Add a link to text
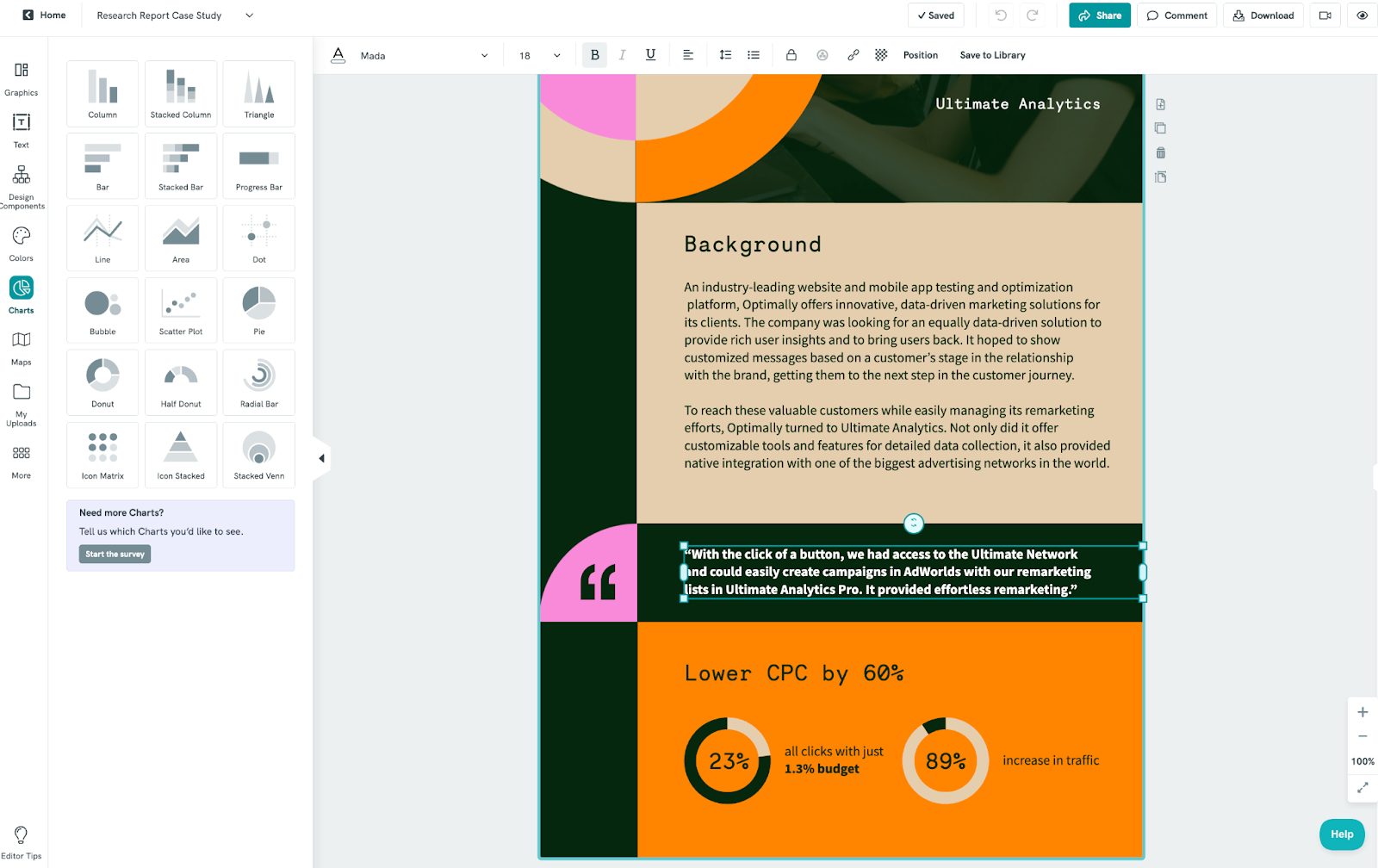 (x=853, y=55)
